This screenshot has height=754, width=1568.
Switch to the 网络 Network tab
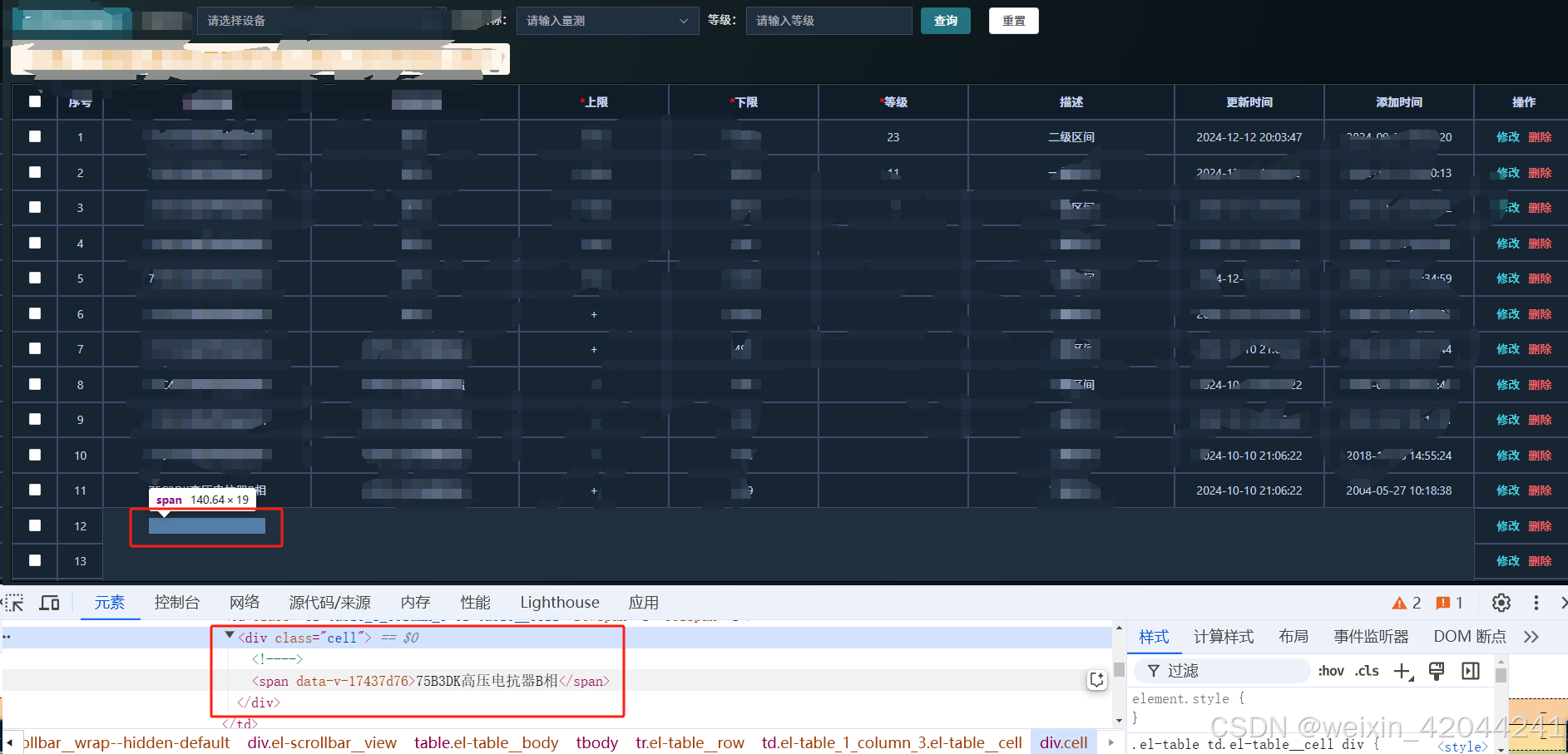click(x=244, y=602)
